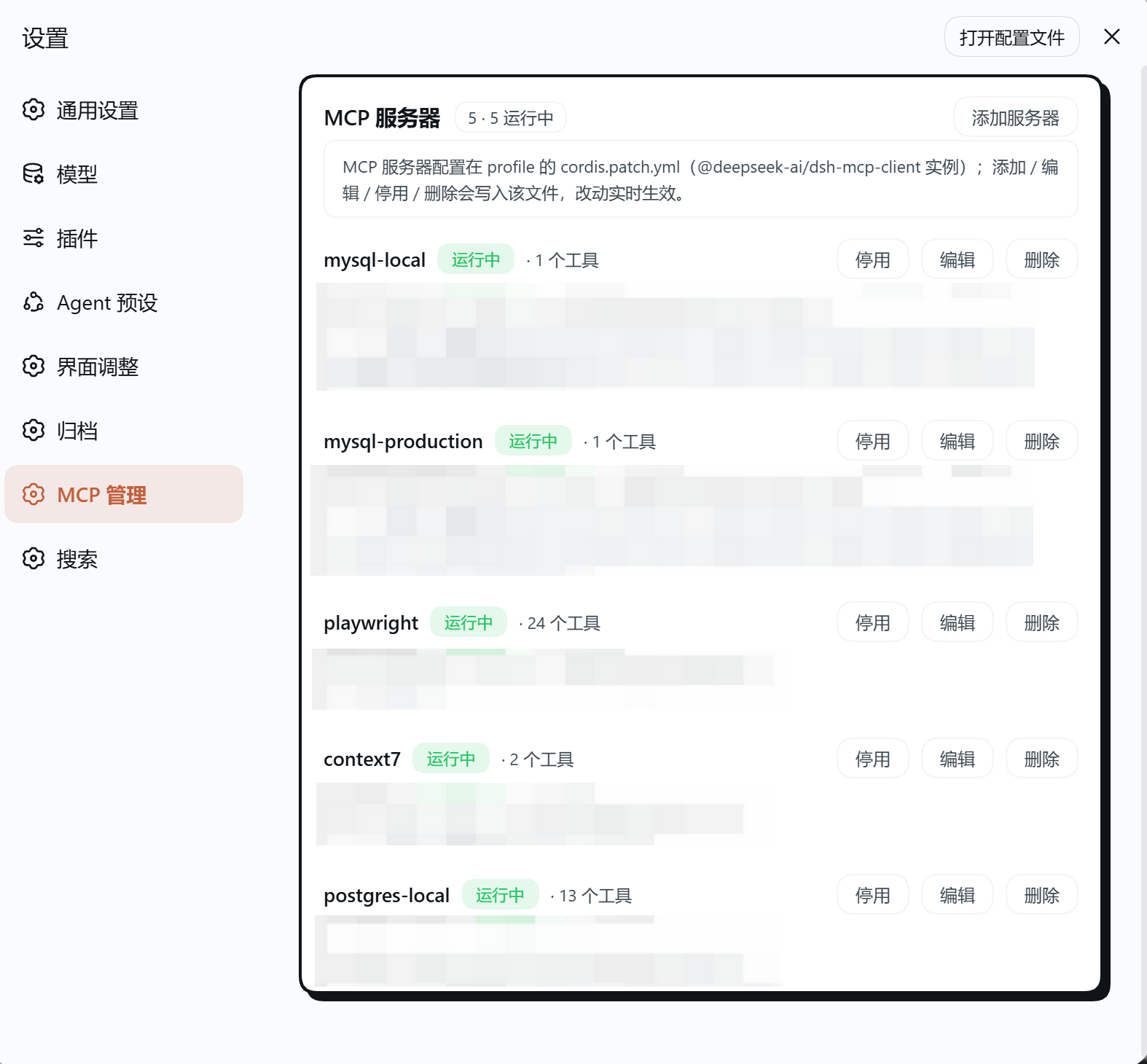Open the 界面调整 section
The height and width of the screenshot is (1064, 1147).
point(124,367)
